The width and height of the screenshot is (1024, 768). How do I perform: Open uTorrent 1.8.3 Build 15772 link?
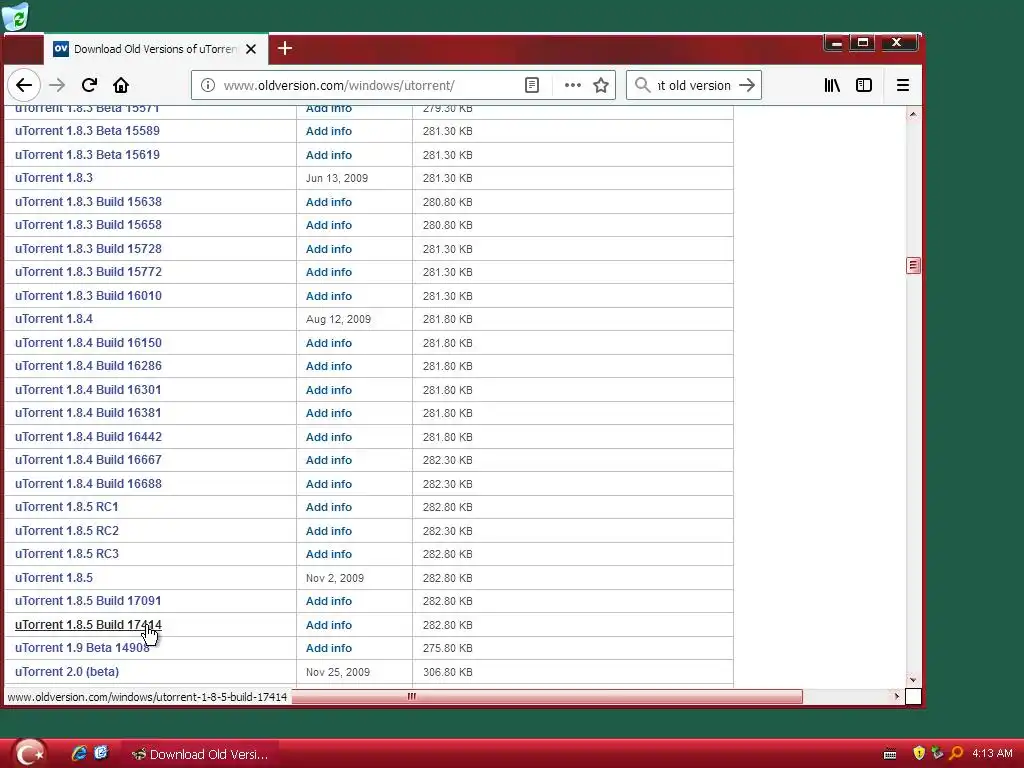click(88, 272)
